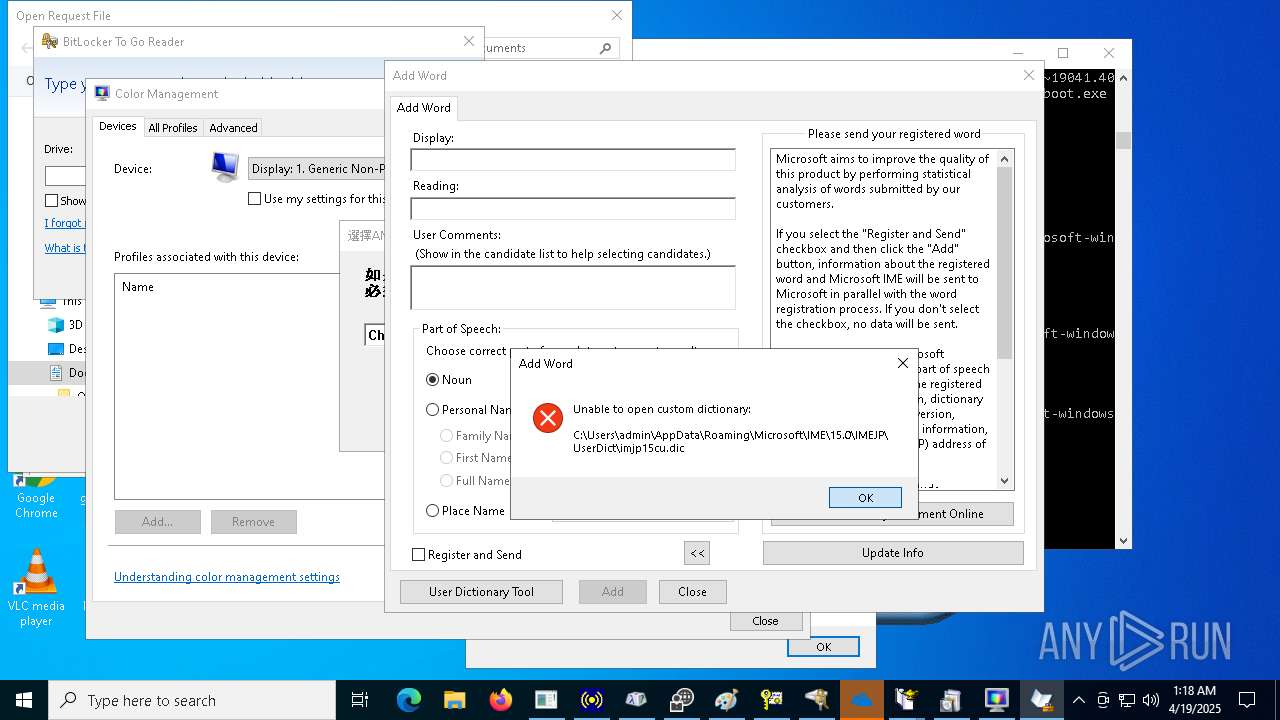Viewport: 1280px width, 720px height.
Task: Select the newspaper-style taskbar icon next to Firefox
Action: pyautogui.click(x=546, y=700)
